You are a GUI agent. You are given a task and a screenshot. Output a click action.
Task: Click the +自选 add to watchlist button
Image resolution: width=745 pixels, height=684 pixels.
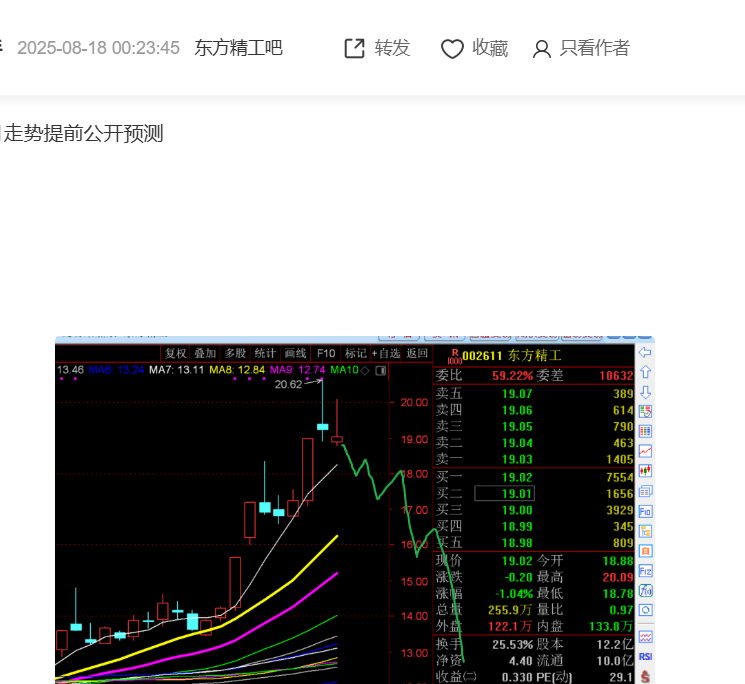[386, 353]
